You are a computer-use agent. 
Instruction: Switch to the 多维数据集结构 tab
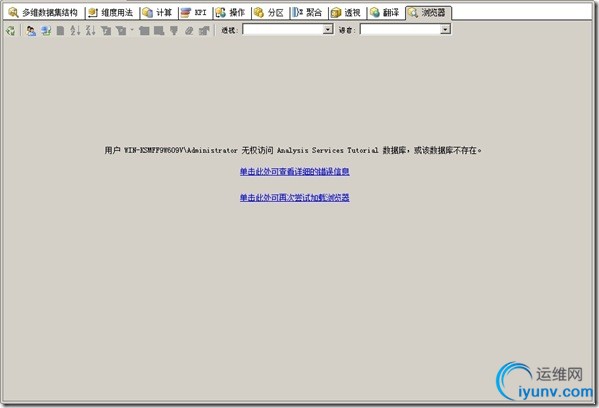[x=44, y=13]
